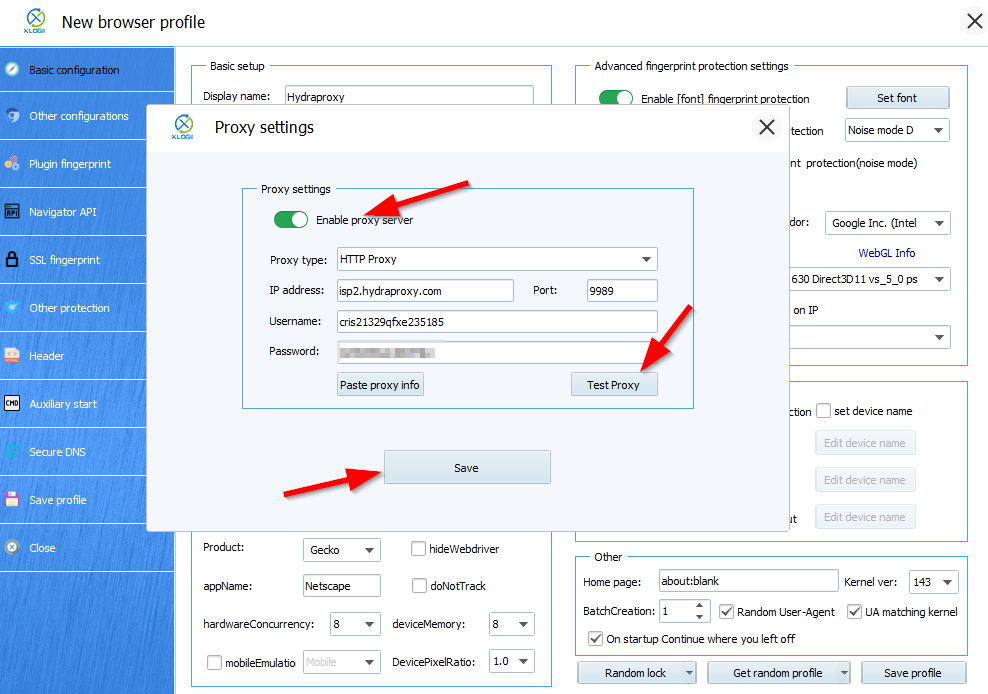Click the Header sidebar icon
The width and height of the screenshot is (988, 694).
coord(12,356)
